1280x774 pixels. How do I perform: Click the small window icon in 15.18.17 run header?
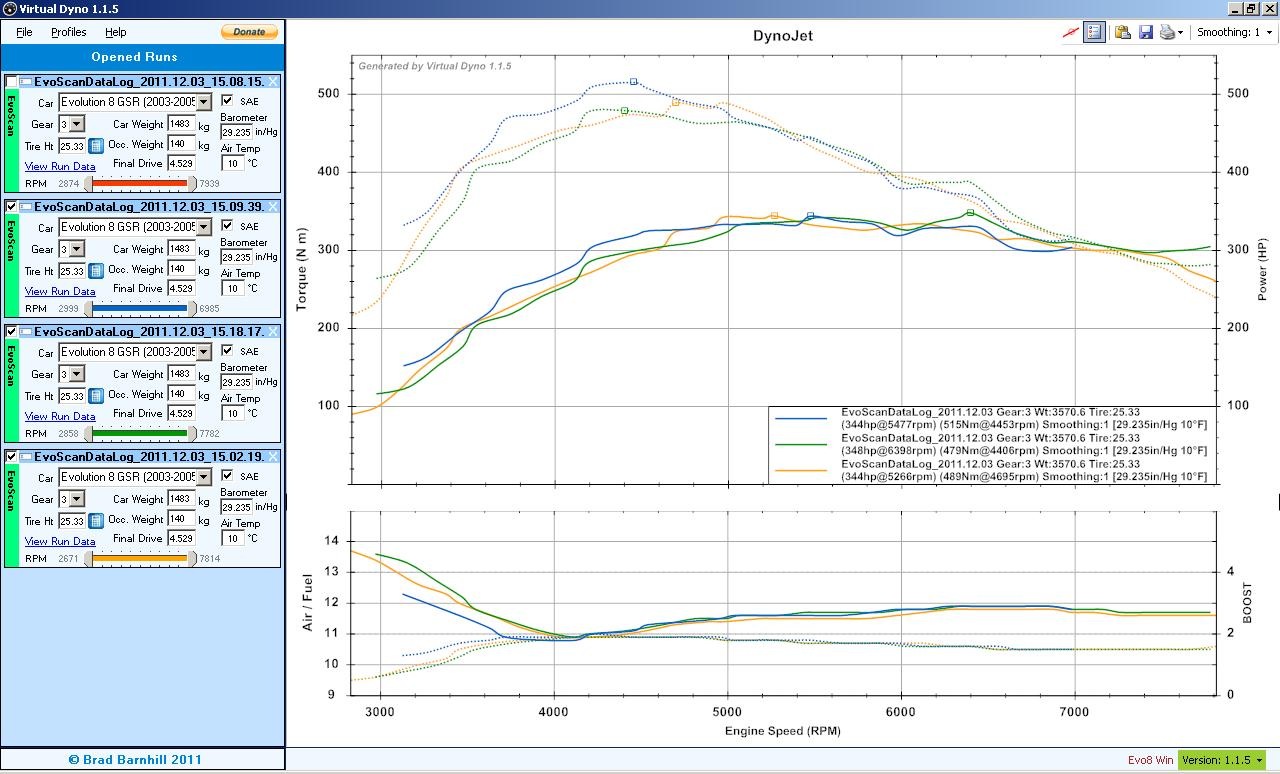(26, 331)
